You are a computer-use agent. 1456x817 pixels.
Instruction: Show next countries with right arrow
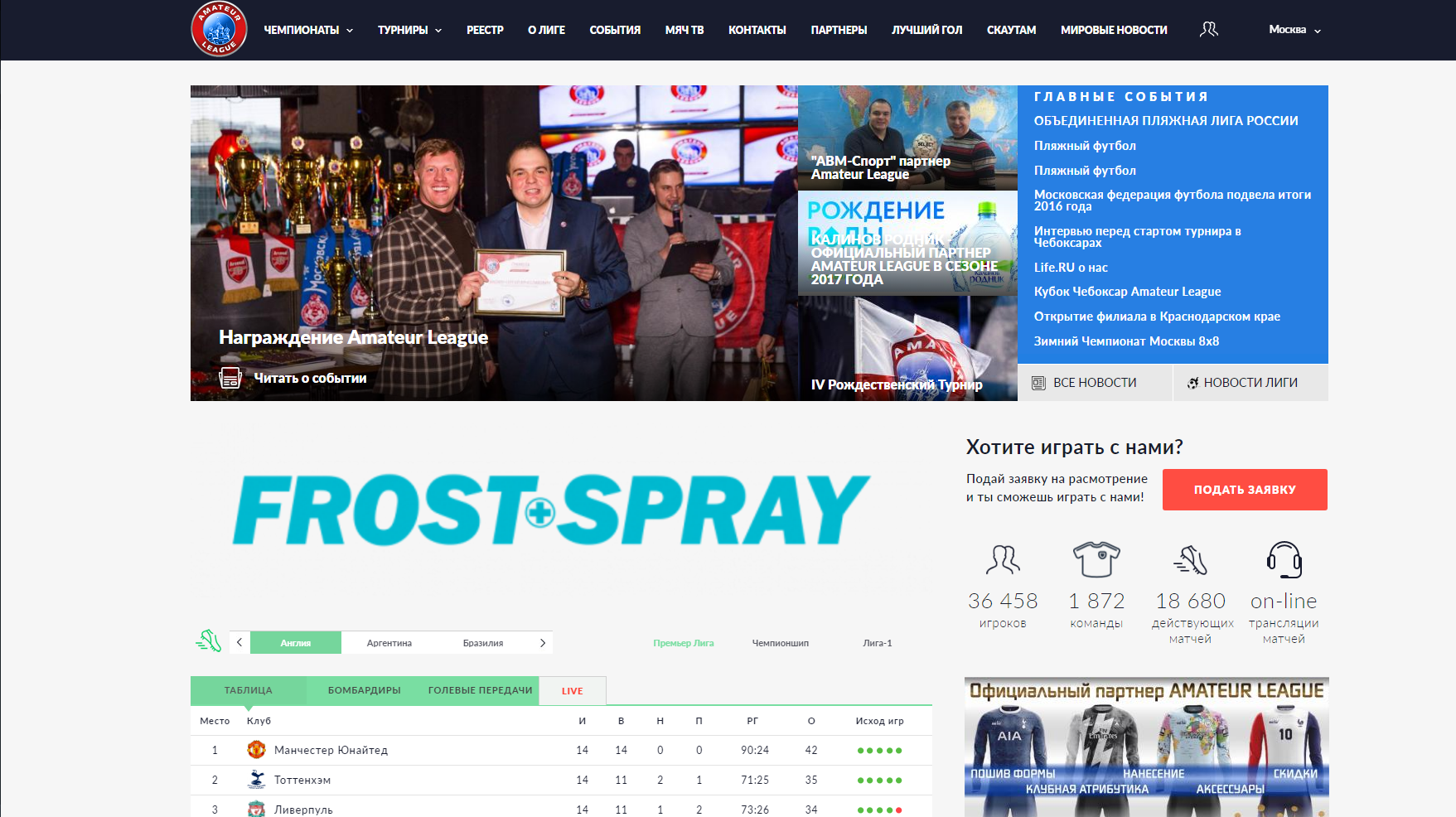click(543, 642)
